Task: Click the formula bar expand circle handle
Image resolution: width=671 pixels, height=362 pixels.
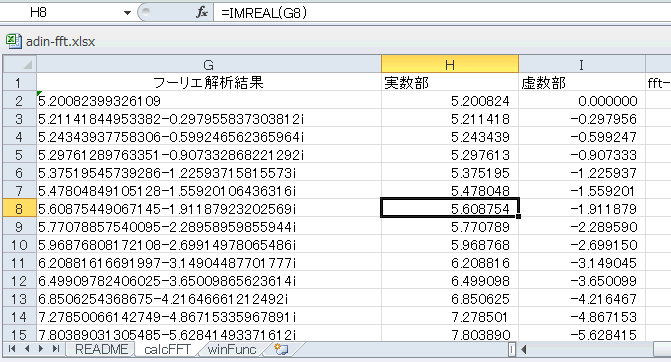Action: click(x=146, y=12)
